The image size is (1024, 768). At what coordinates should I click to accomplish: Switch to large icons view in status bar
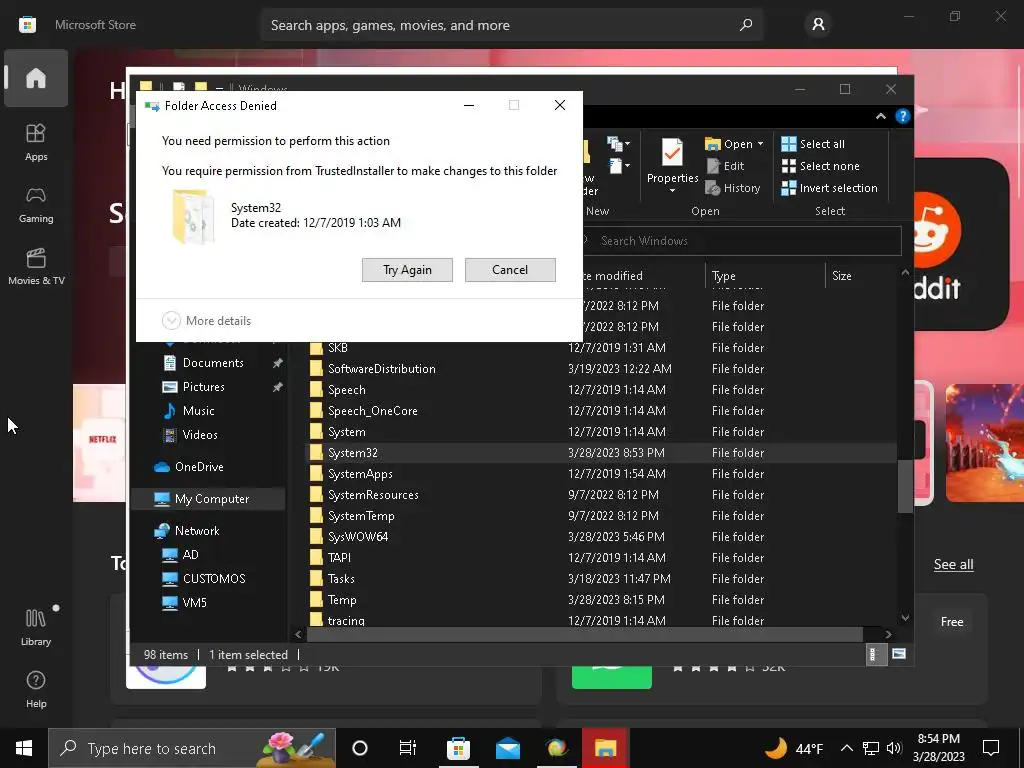click(899, 654)
